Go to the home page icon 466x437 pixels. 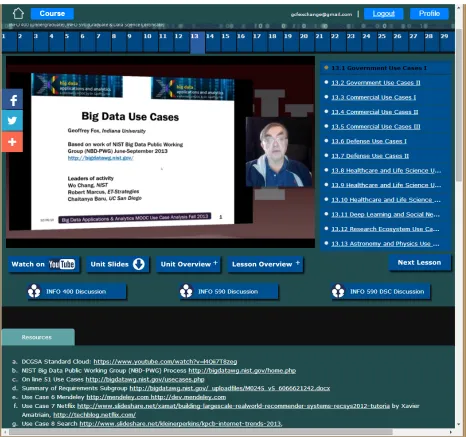(18, 14)
